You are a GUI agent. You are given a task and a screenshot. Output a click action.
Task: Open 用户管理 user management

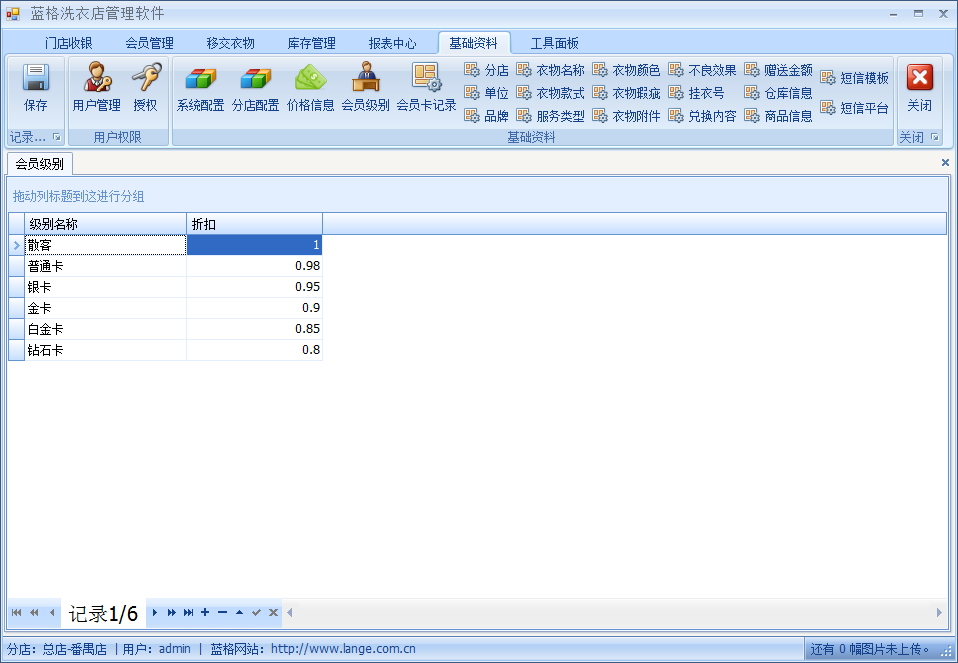(x=97, y=87)
